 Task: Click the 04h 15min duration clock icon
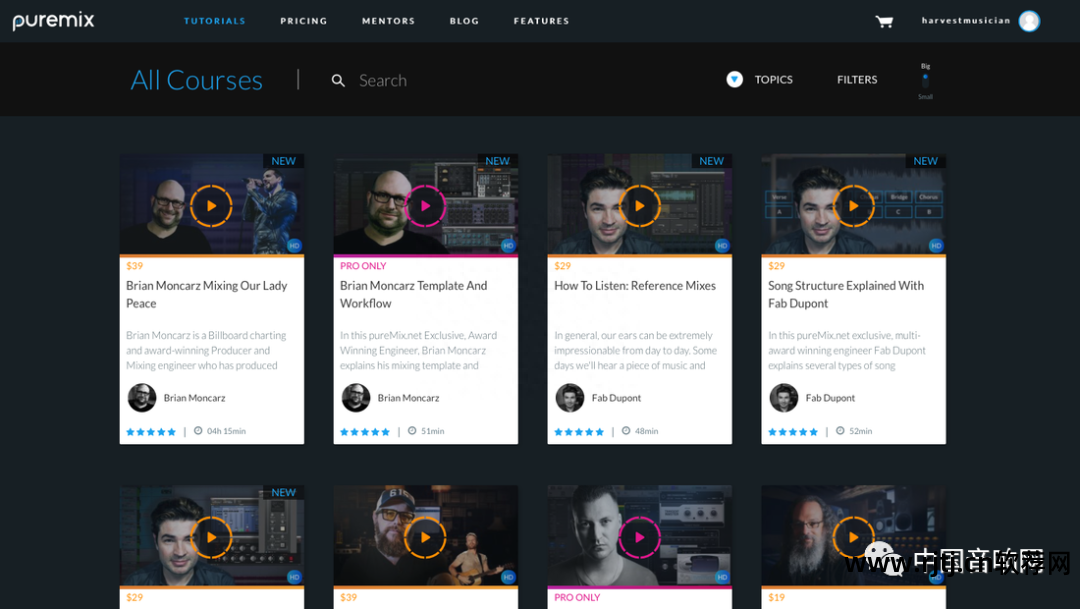click(198, 431)
